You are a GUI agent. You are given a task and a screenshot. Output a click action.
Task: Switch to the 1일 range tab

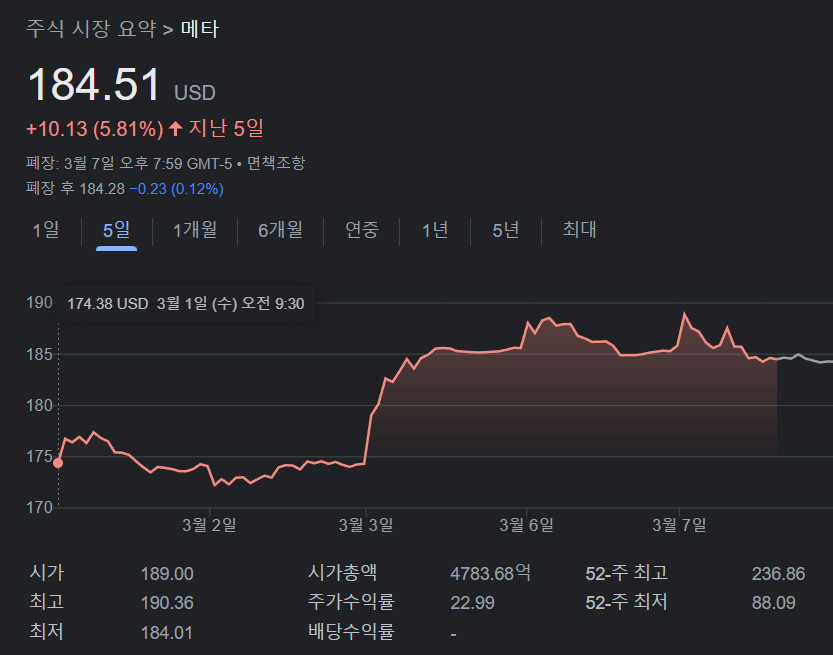coord(46,230)
